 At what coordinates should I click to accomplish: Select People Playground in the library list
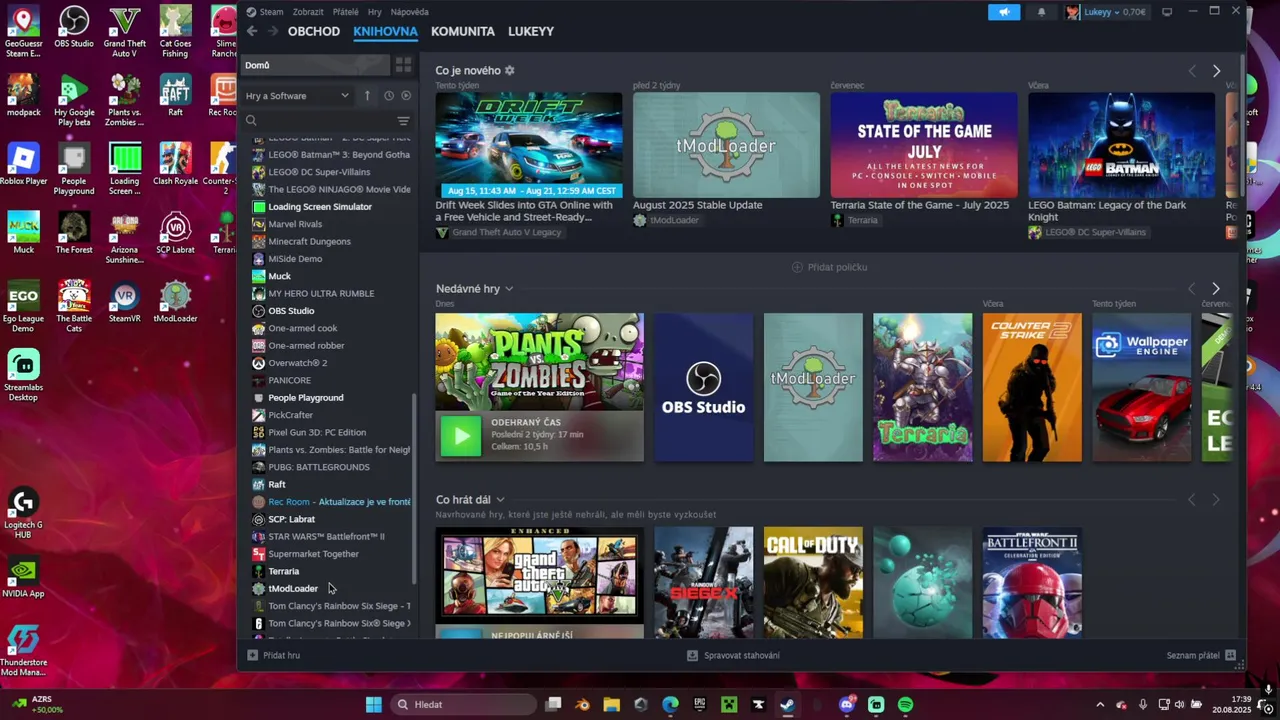pos(306,398)
